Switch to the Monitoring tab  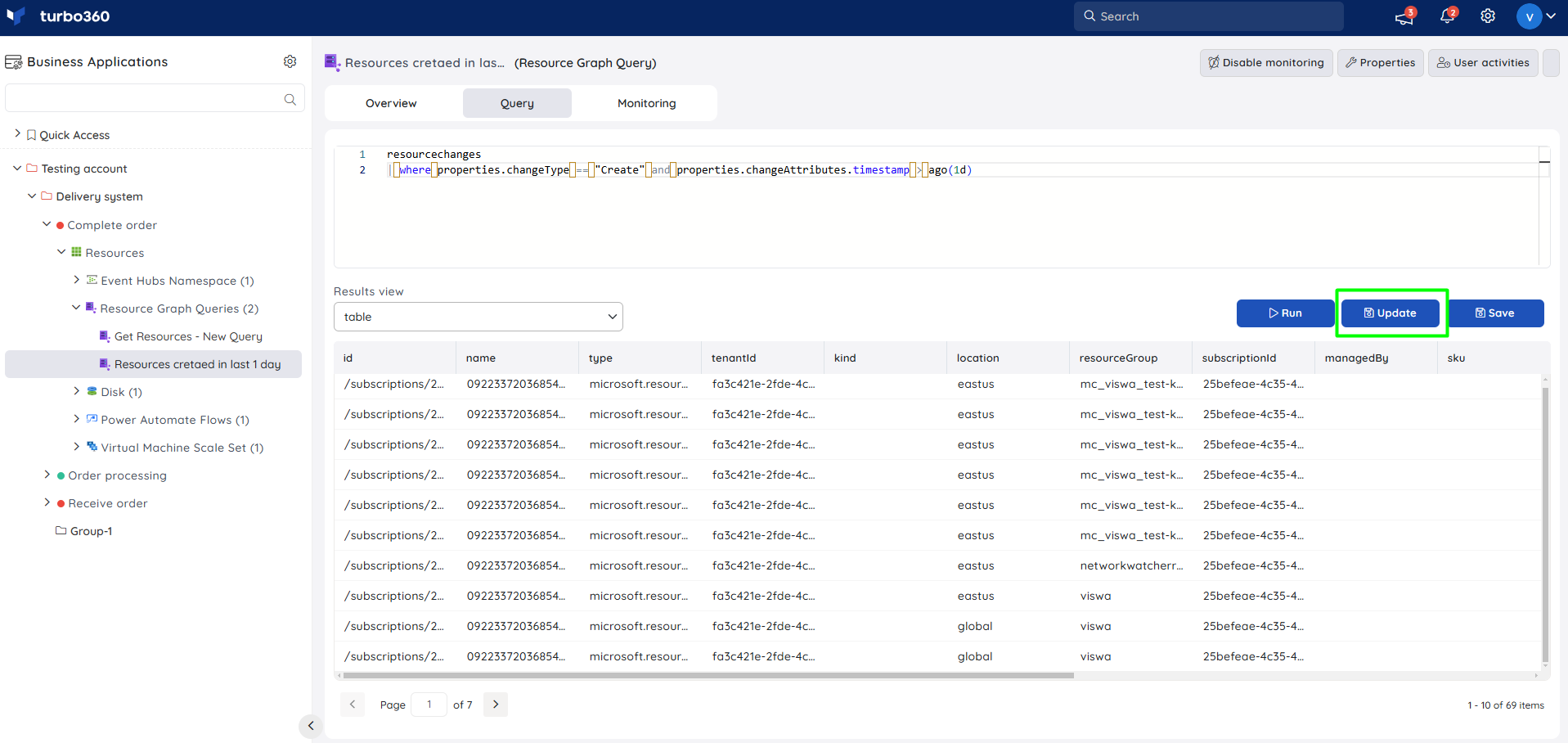(x=647, y=103)
